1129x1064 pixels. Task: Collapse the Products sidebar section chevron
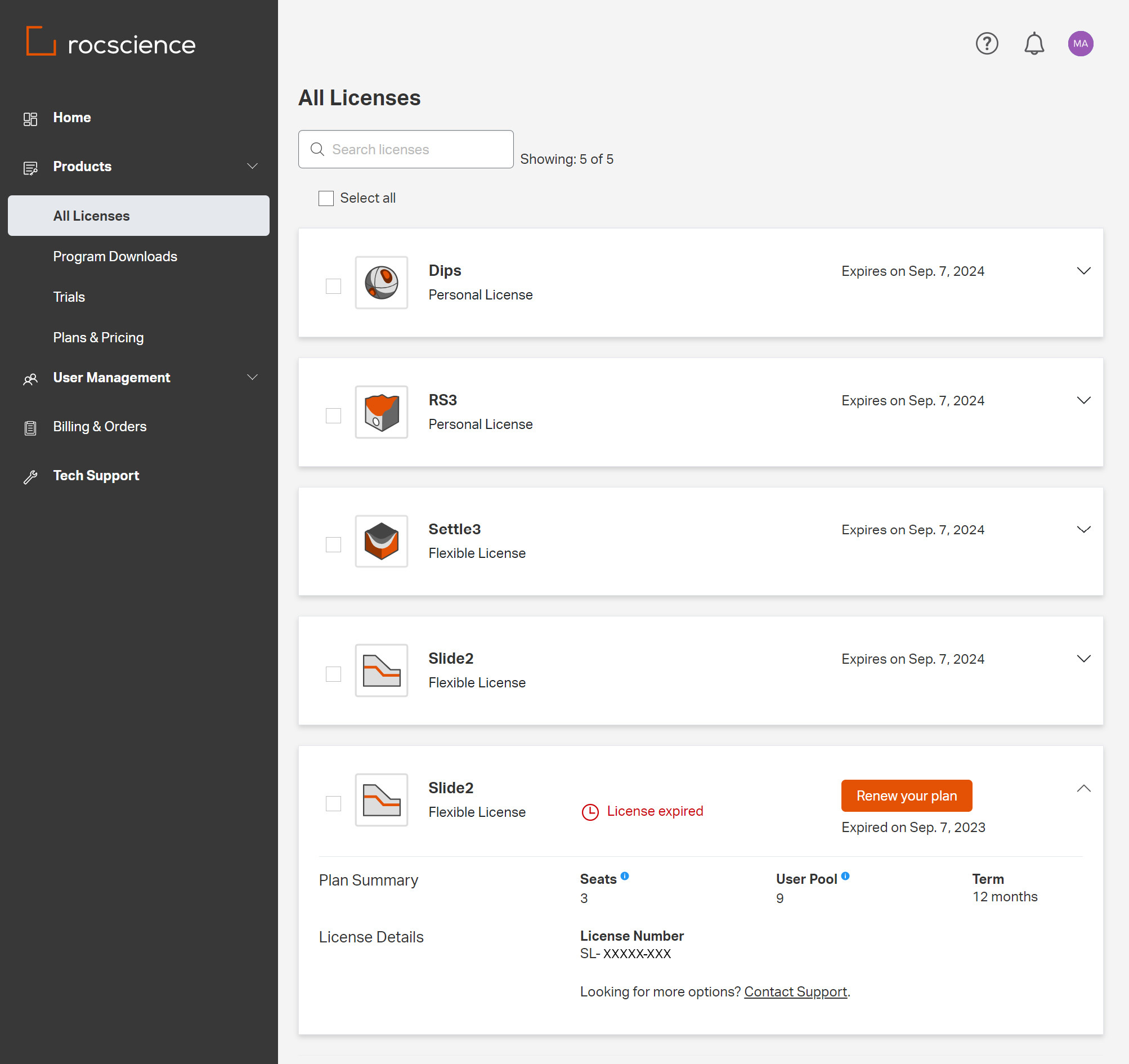coord(252,167)
